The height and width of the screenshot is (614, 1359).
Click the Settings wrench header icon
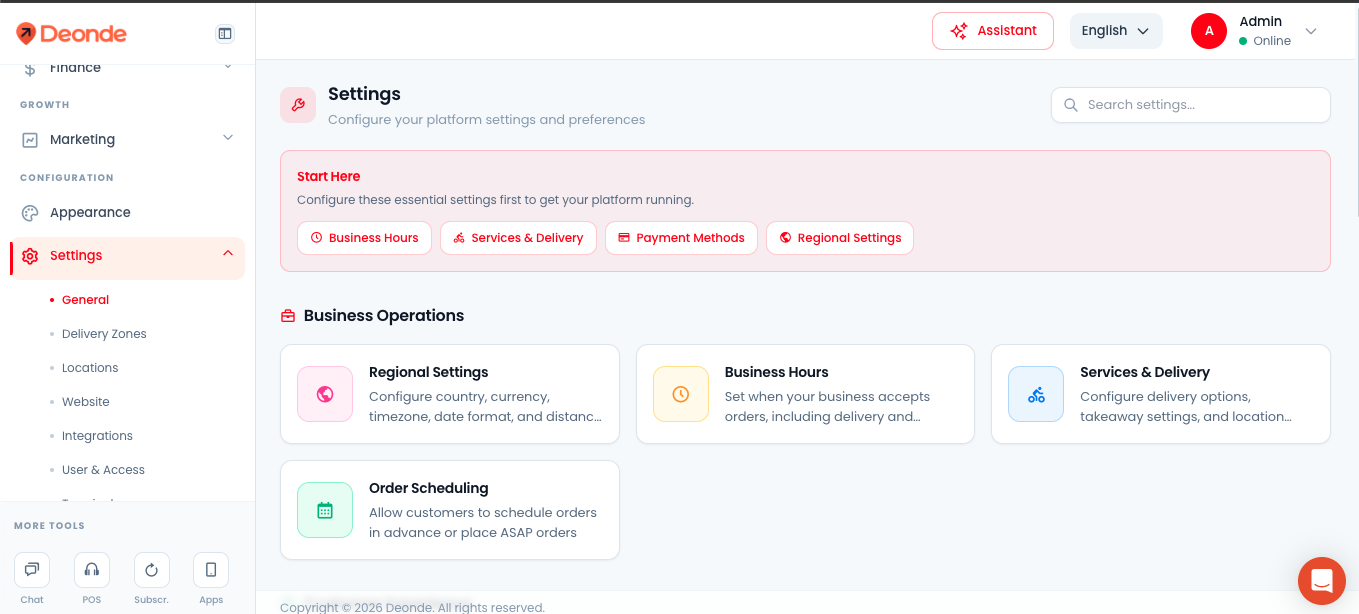pyautogui.click(x=298, y=105)
